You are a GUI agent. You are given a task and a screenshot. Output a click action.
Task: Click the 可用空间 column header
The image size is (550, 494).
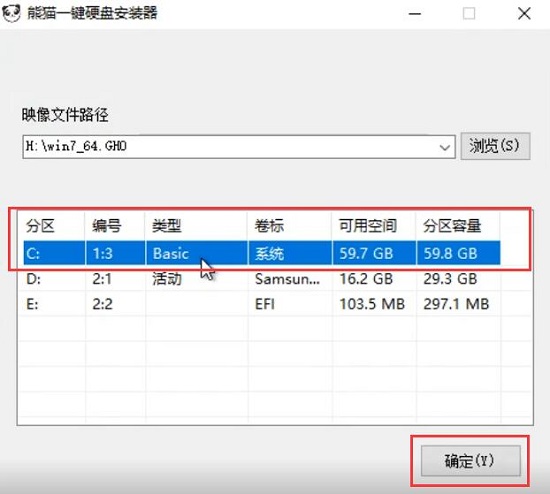coord(374,226)
